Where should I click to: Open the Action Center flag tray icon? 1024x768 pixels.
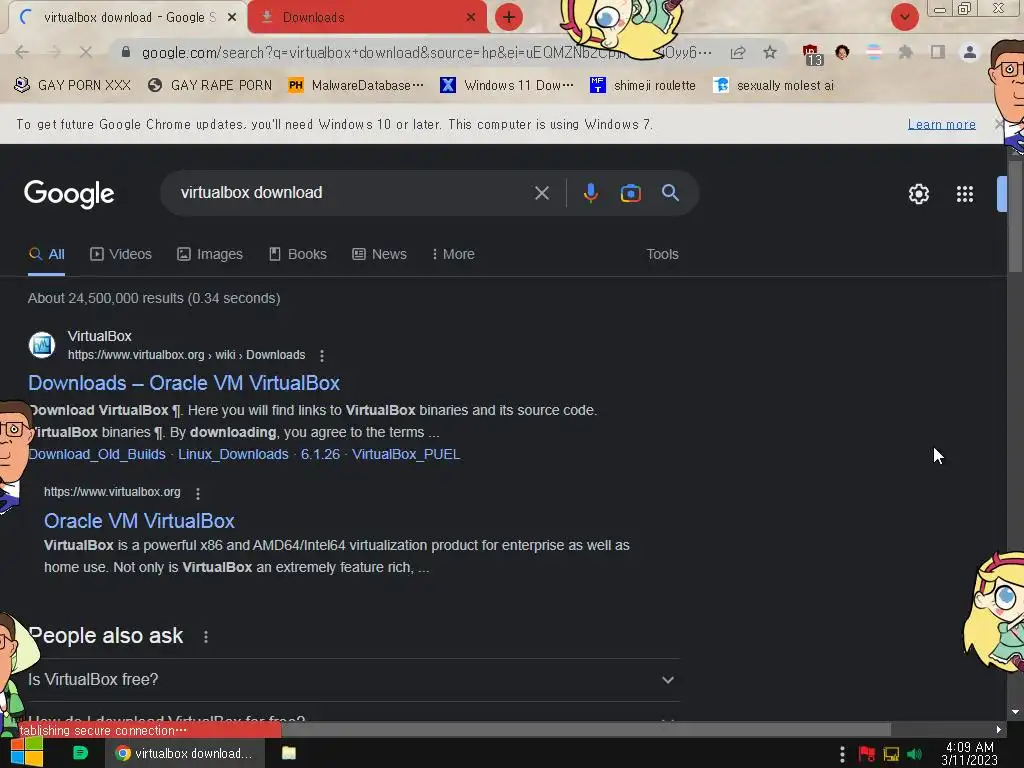(x=867, y=754)
